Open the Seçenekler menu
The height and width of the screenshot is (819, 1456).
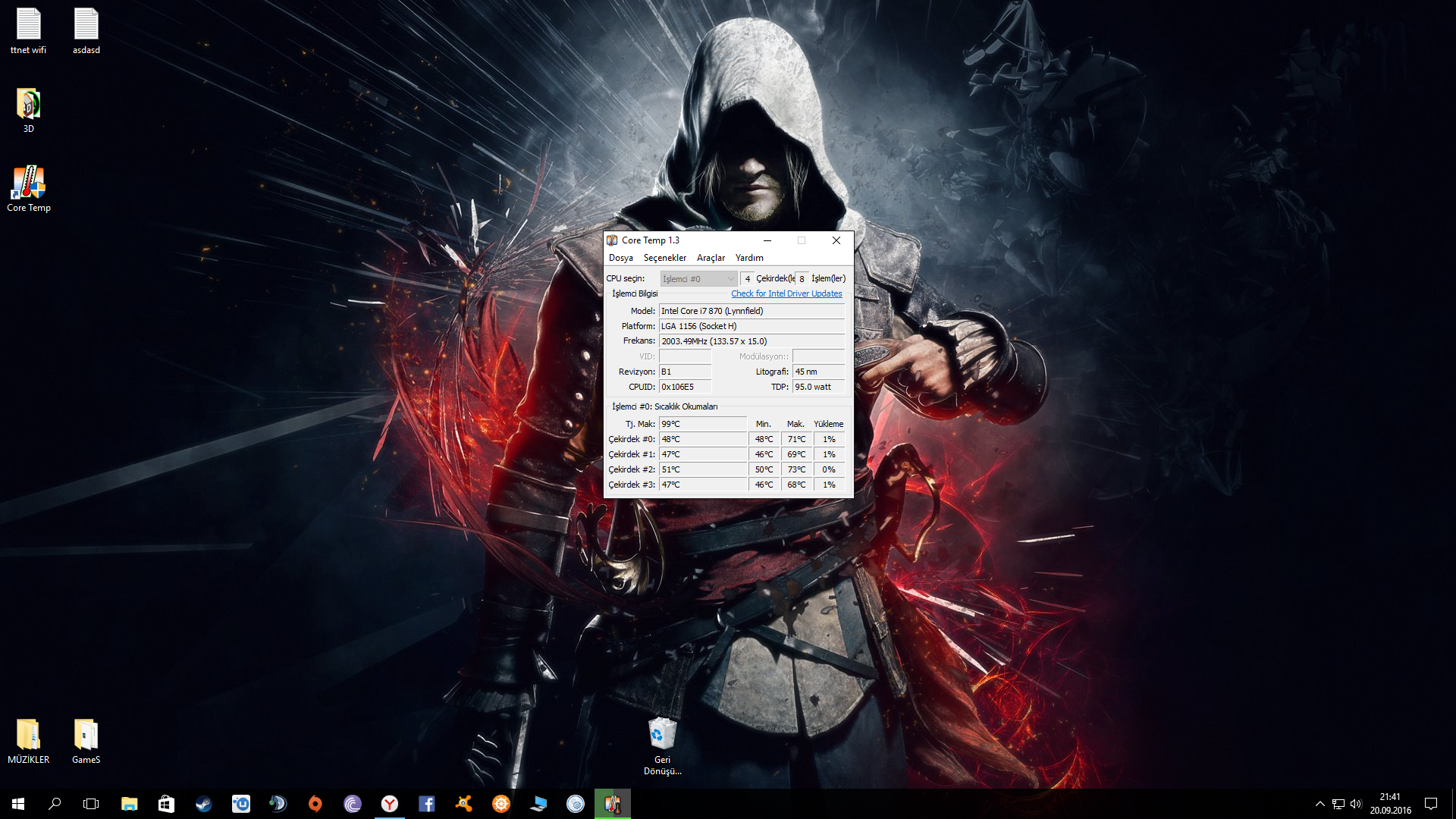(x=664, y=258)
